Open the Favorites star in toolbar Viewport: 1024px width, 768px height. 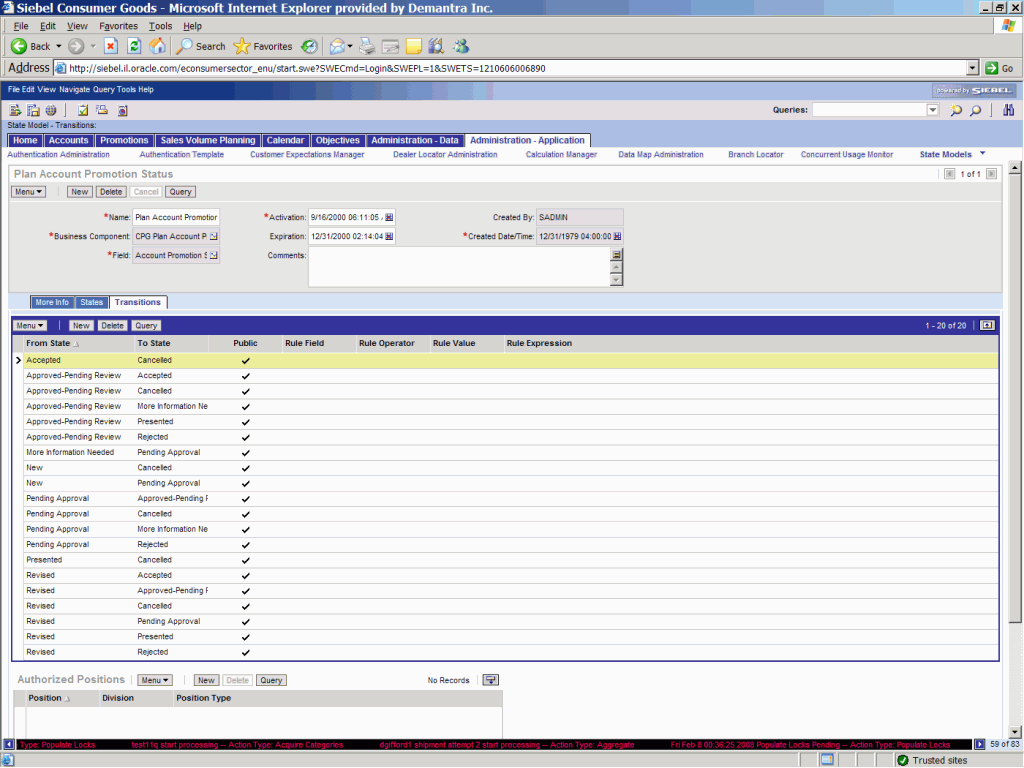[242, 46]
